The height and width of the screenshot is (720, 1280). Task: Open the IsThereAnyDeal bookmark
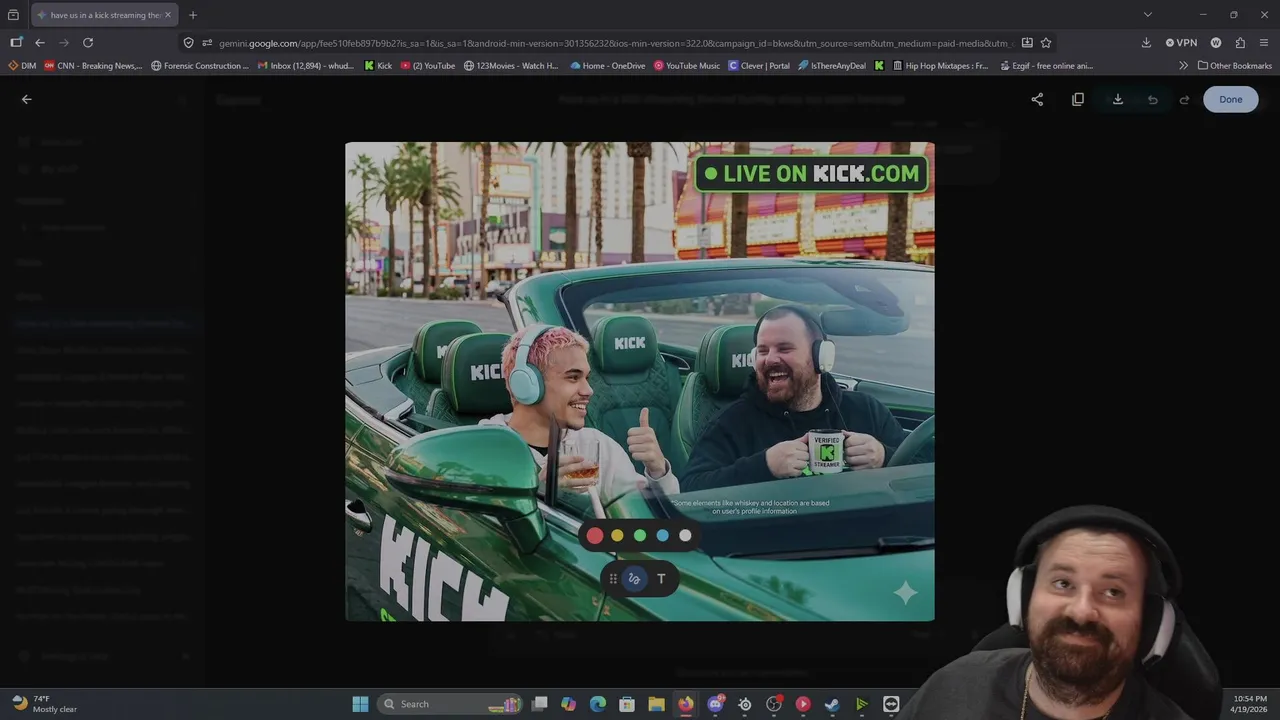tap(832, 66)
